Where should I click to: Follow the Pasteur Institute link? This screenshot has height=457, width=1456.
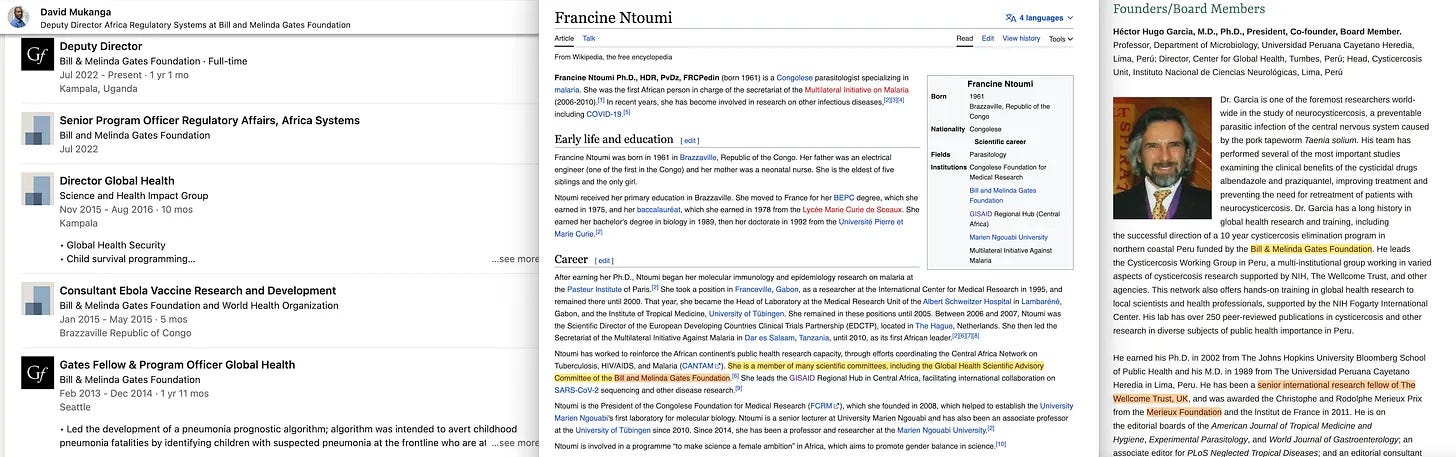coord(592,289)
